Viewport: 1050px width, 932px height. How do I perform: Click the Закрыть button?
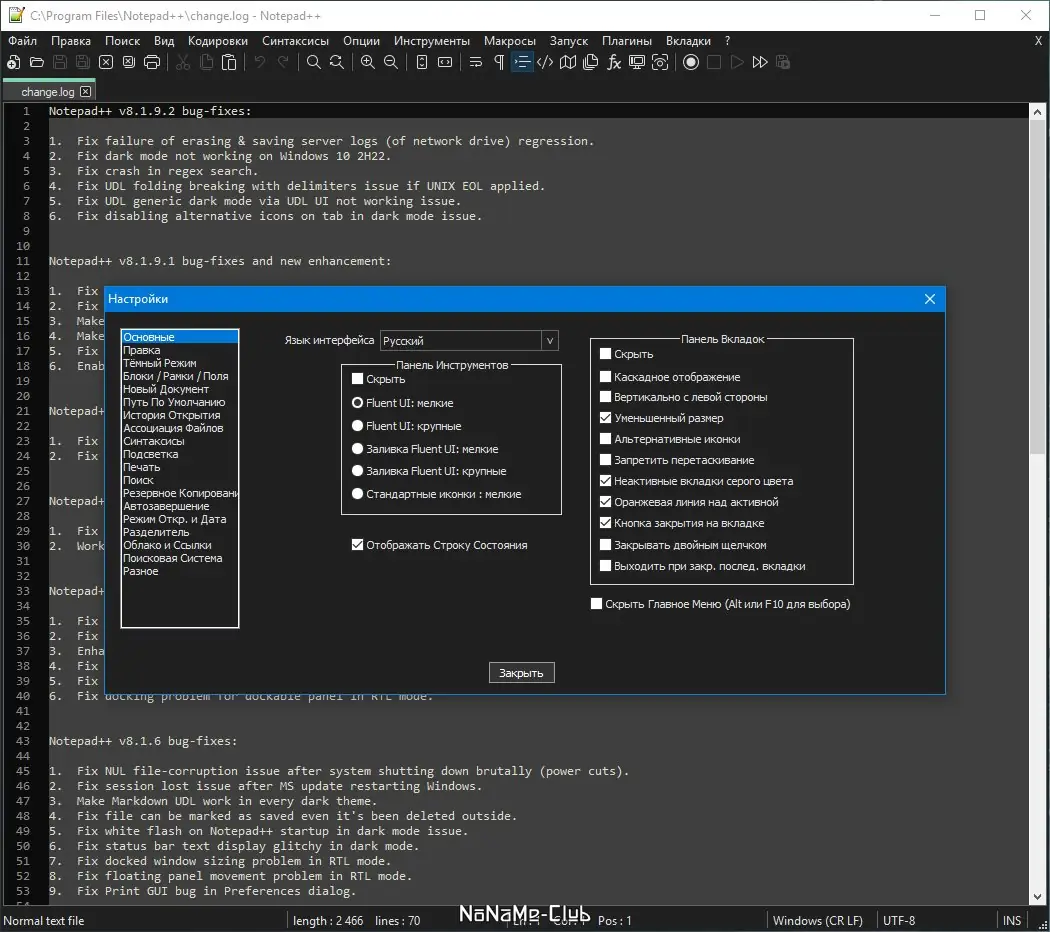tap(521, 673)
